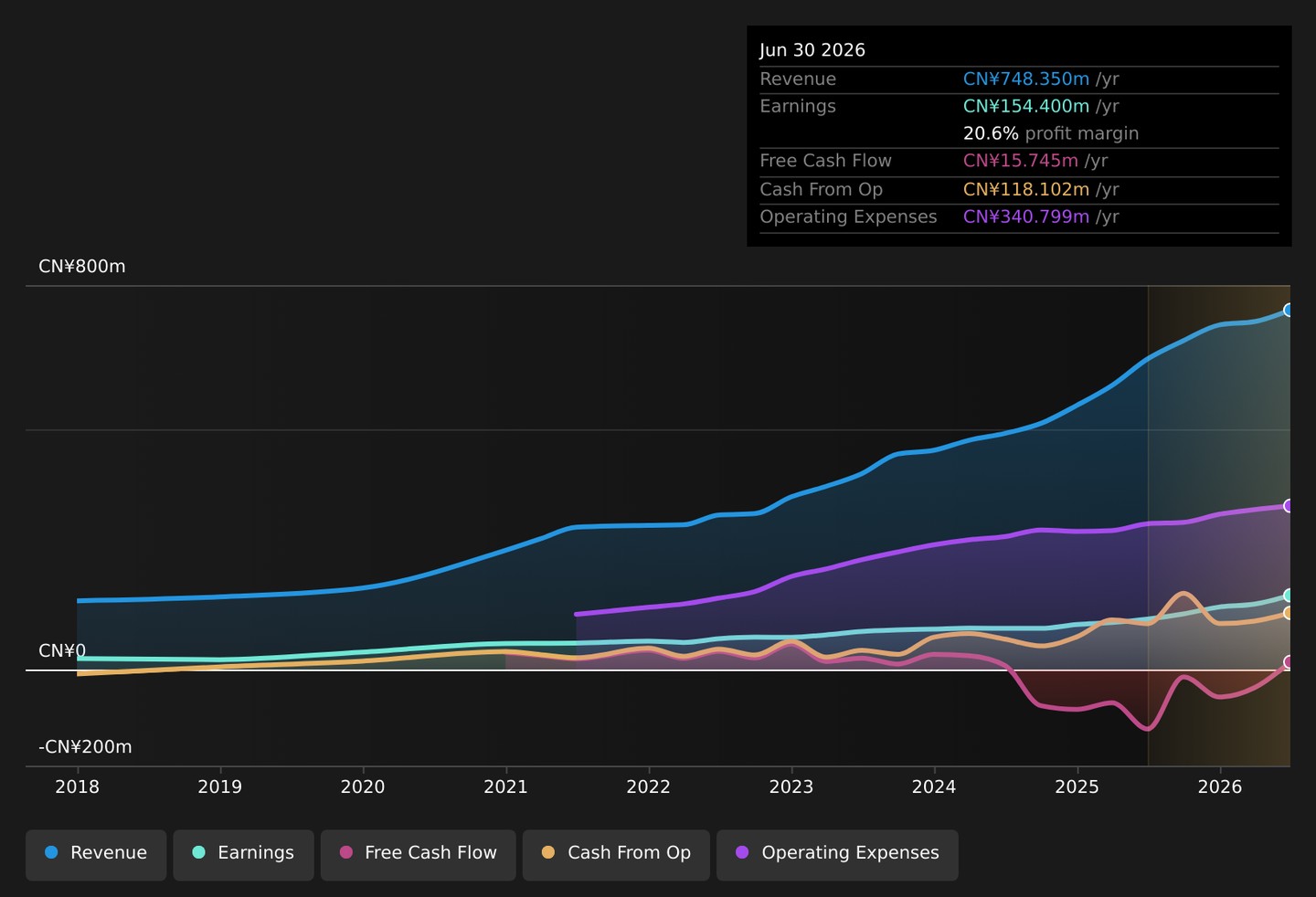
Task: Click the CN¥748.350m revenue value in tooltip
Action: pyautogui.click(x=1026, y=79)
